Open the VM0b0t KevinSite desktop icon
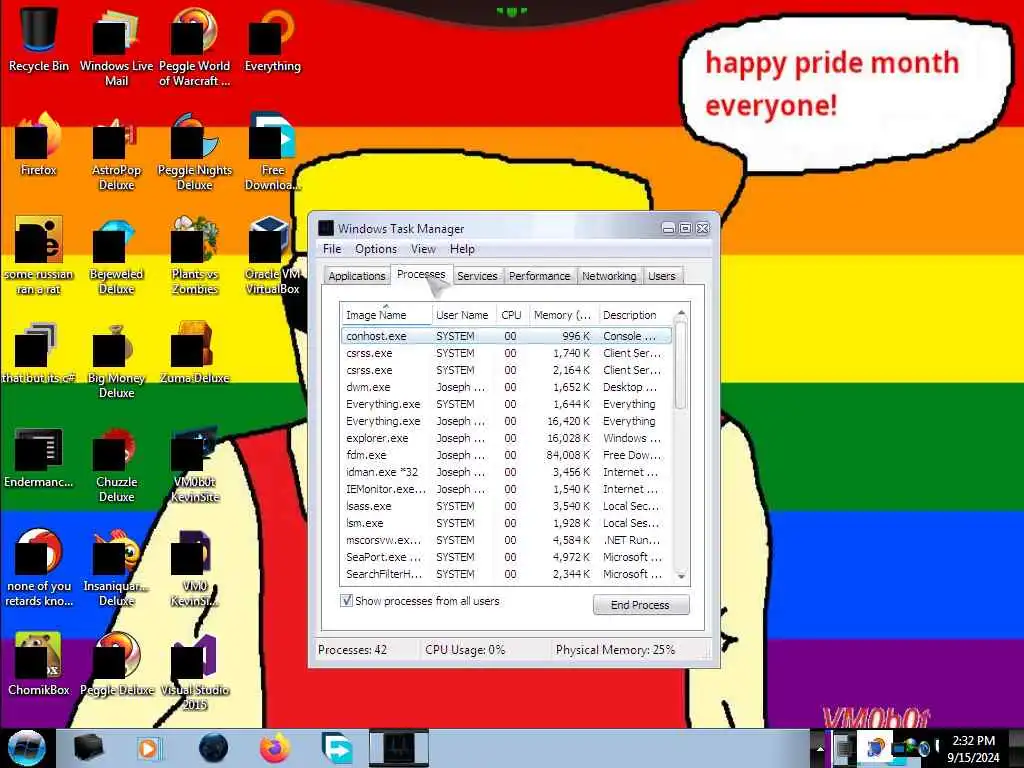Image resolution: width=1024 pixels, height=768 pixels. click(195, 464)
